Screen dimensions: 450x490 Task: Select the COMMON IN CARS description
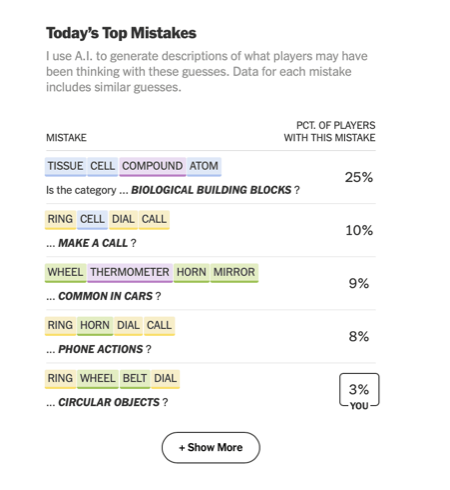(106, 296)
